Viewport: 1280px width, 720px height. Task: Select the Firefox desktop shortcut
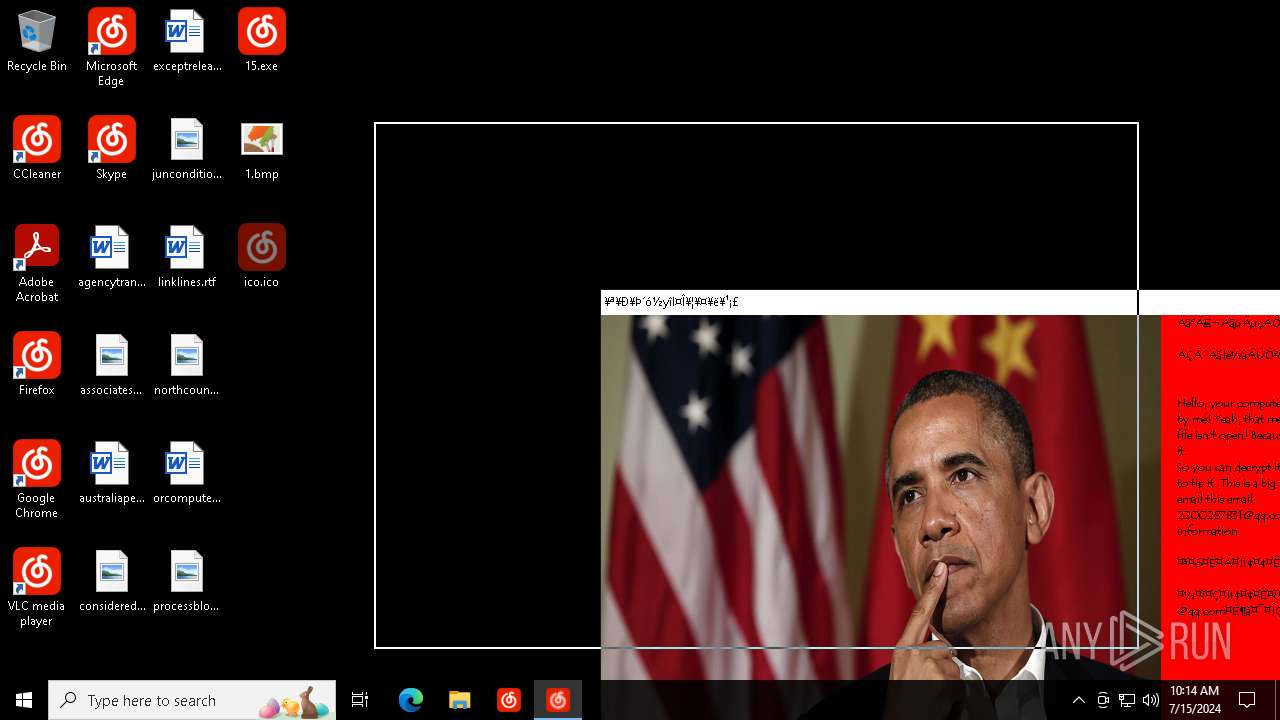point(37,366)
